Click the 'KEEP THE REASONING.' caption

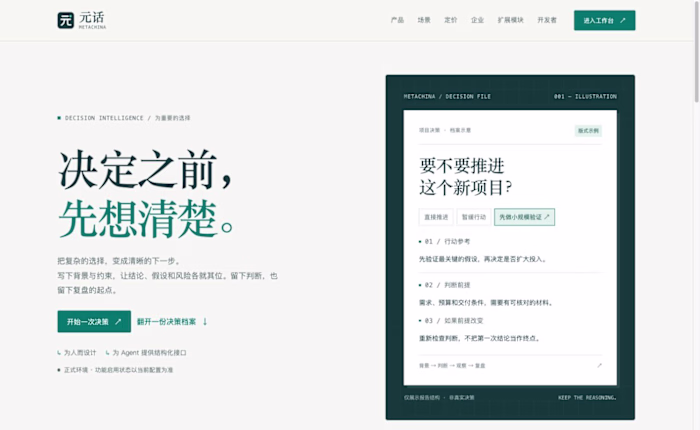coord(587,397)
